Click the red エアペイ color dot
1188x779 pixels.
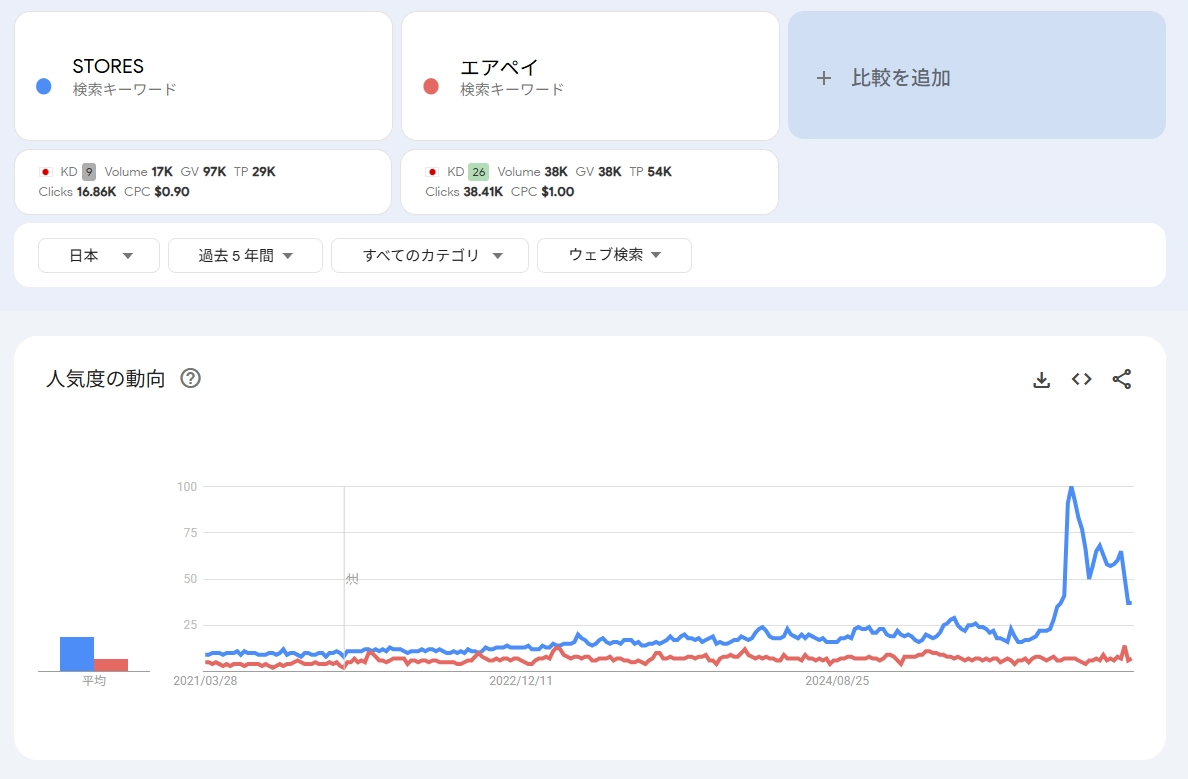431,87
